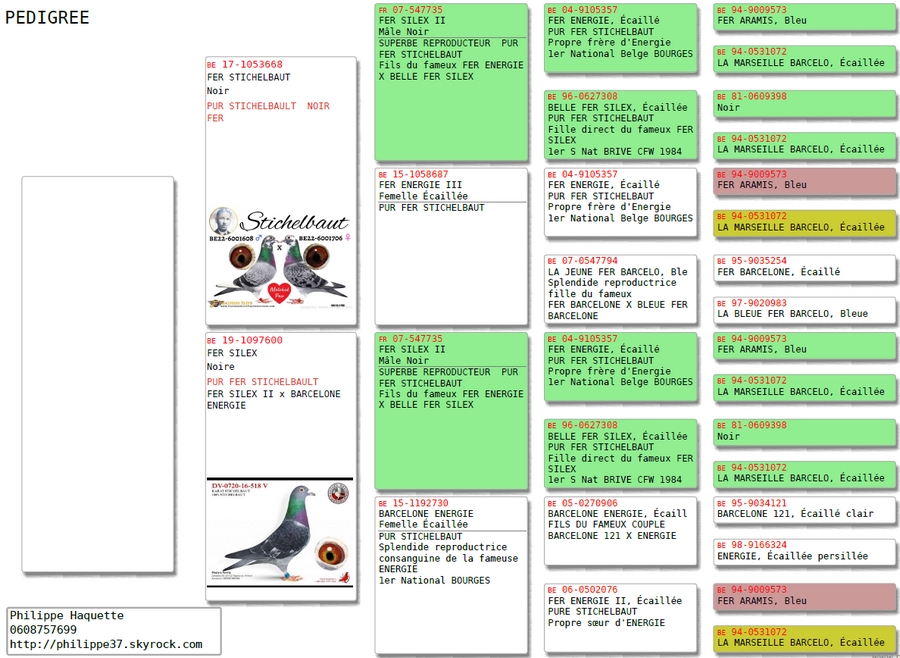
Task: Click the PEDIGREE page title
Action: pyautogui.click(x=47, y=18)
